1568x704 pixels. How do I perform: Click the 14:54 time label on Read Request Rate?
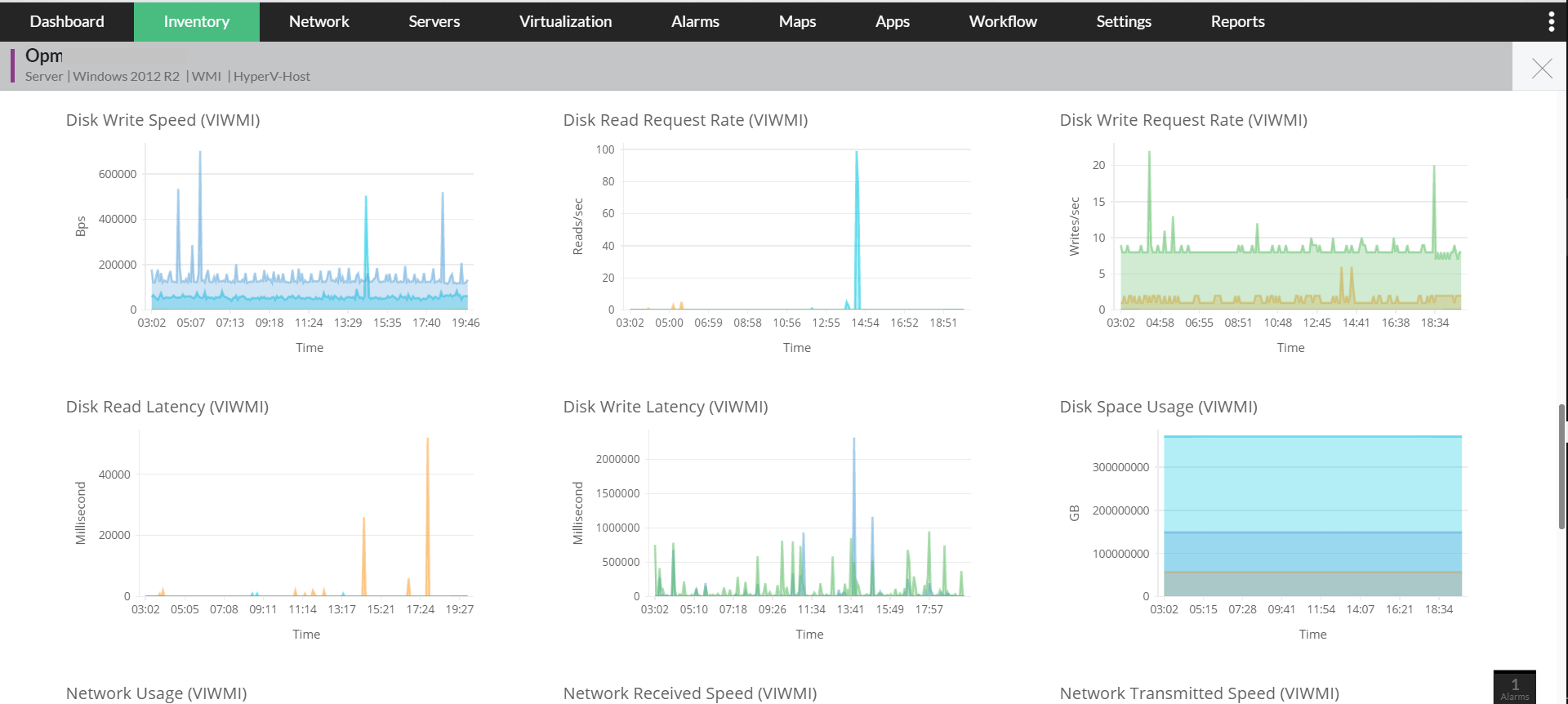pyautogui.click(x=865, y=323)
